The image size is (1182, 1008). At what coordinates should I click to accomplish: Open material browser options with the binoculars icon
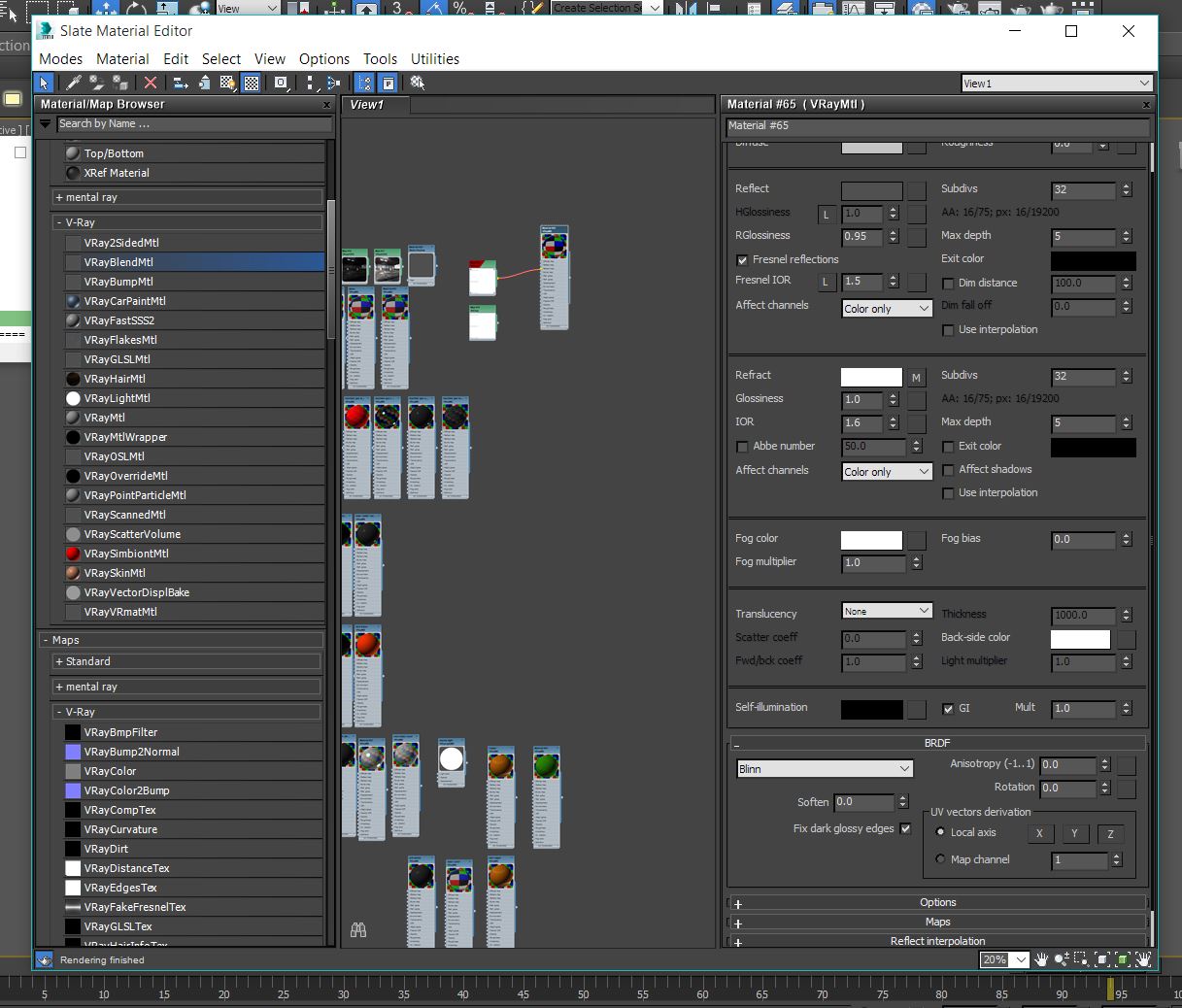point(357,929)
